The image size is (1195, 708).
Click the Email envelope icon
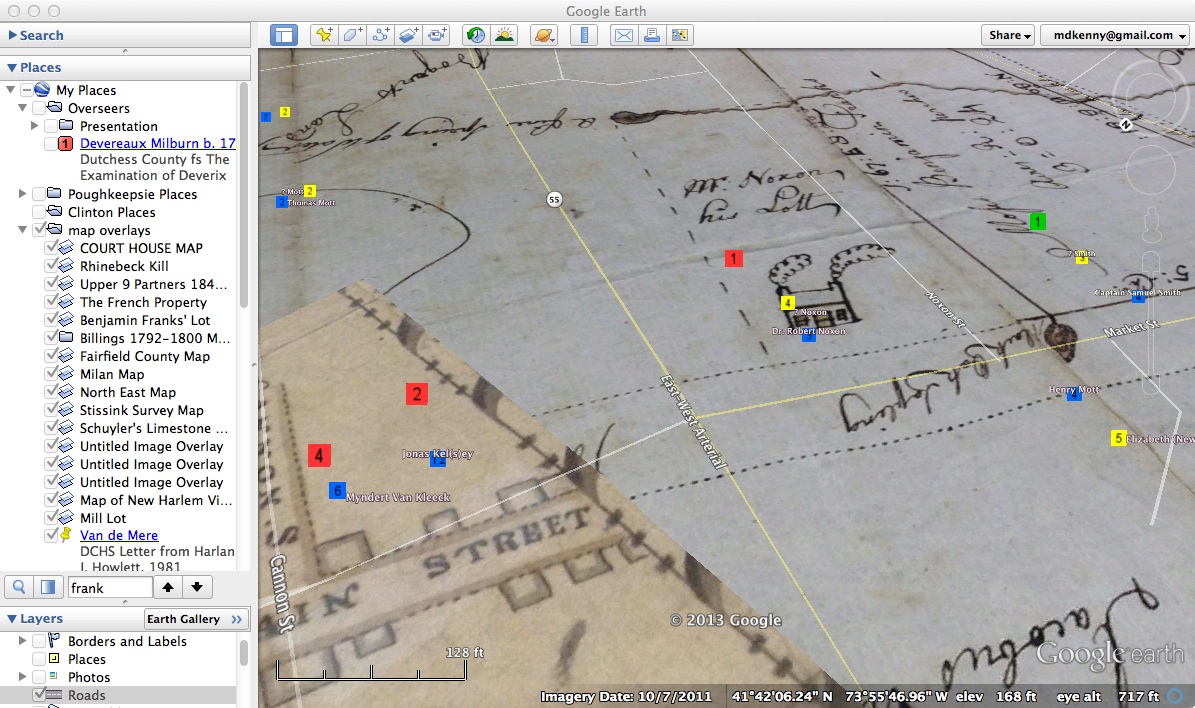[623, 35]
